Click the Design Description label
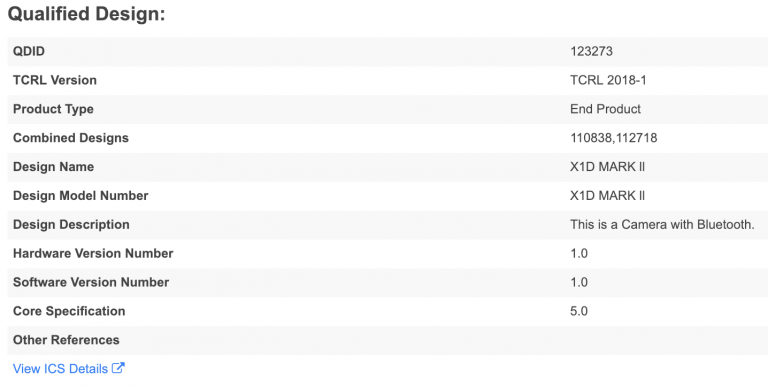The width and height of the screenshot is (768, 386). click(71, 225)
